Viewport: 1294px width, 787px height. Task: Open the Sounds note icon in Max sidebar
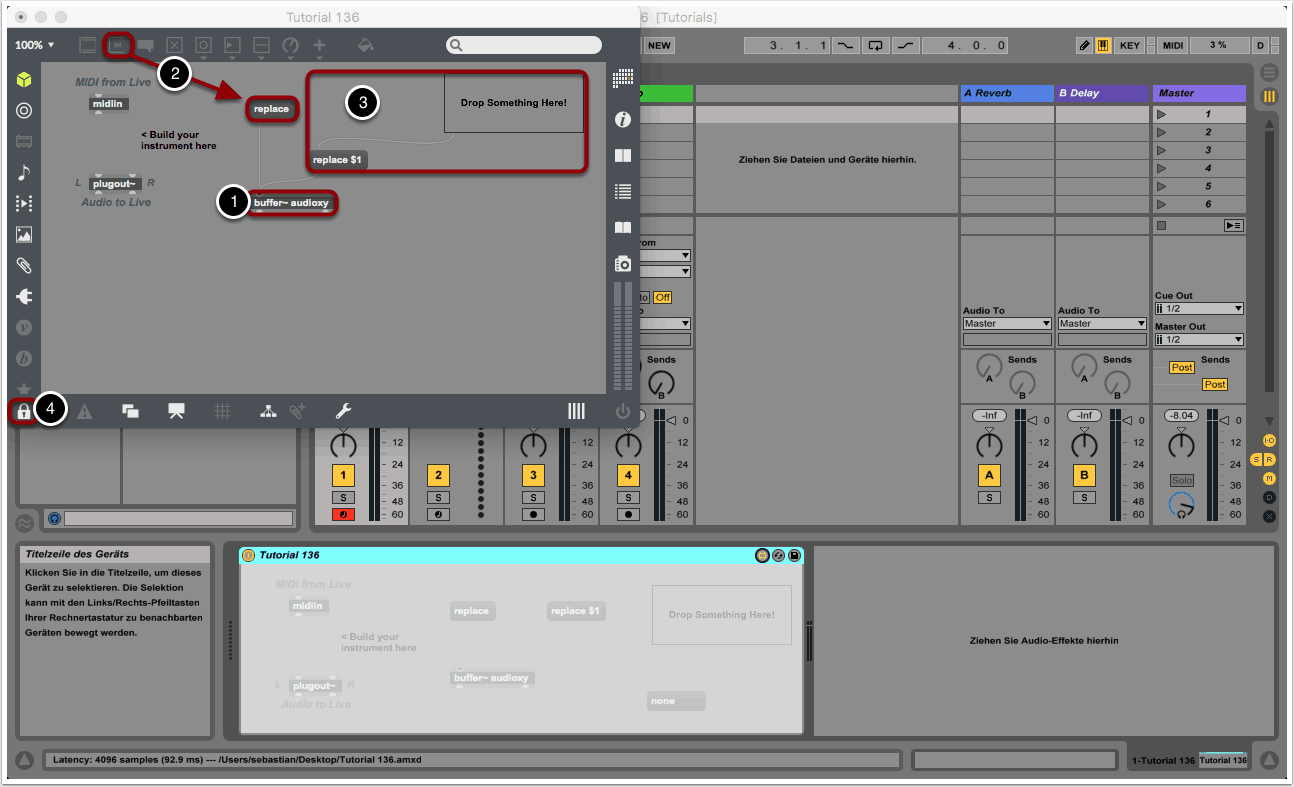pyautogui.click(x=24, y=173)
